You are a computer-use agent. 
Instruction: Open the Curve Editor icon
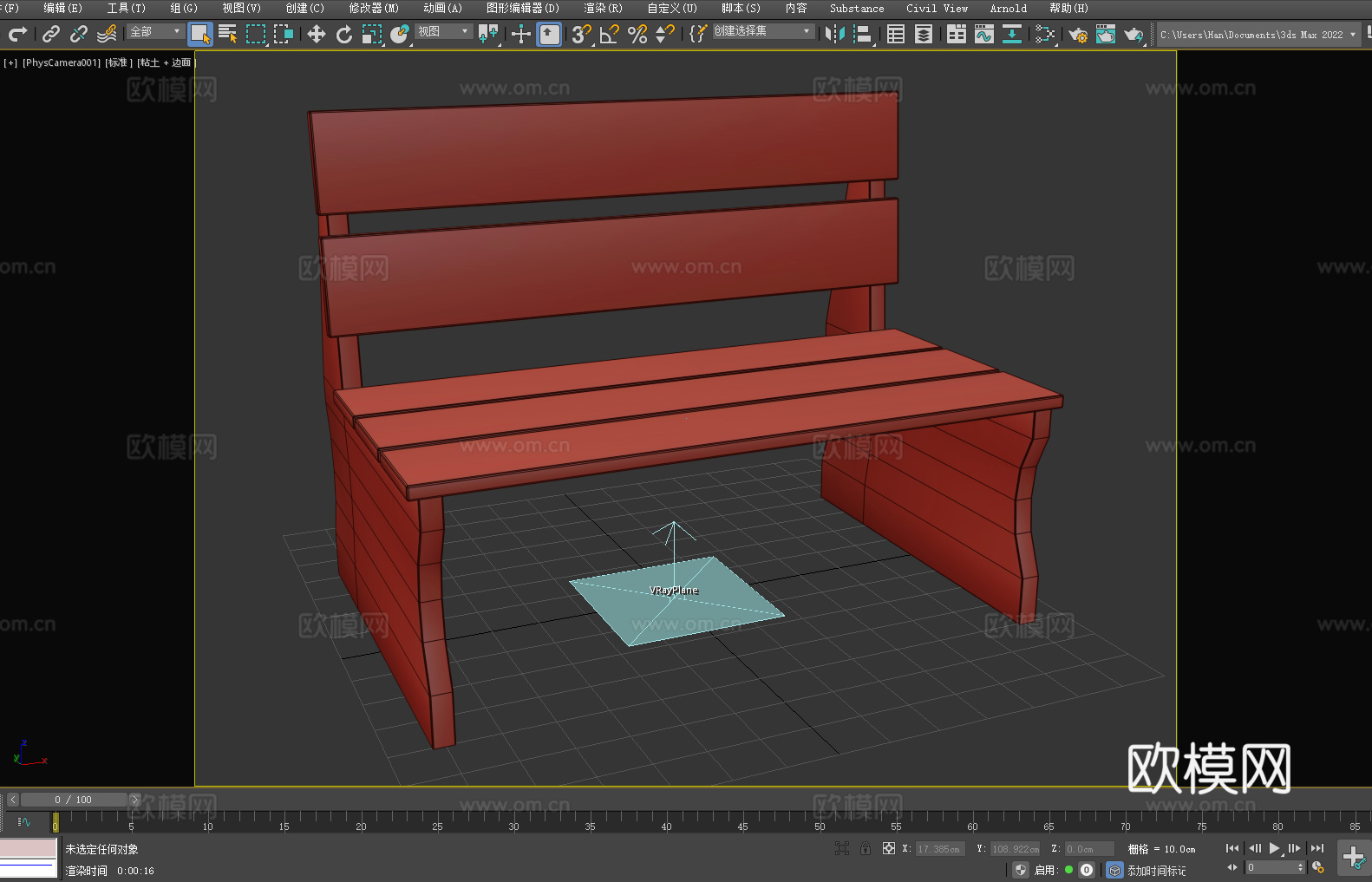[x=984, y=34]
